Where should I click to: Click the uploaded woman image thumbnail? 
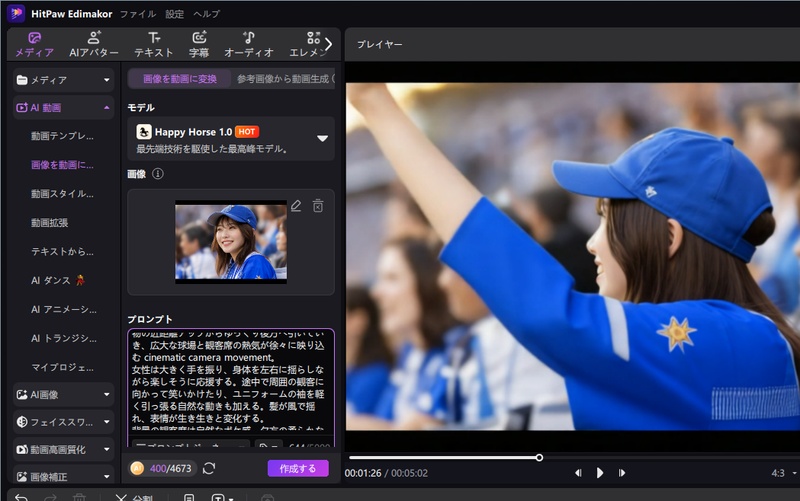point(231,242)
